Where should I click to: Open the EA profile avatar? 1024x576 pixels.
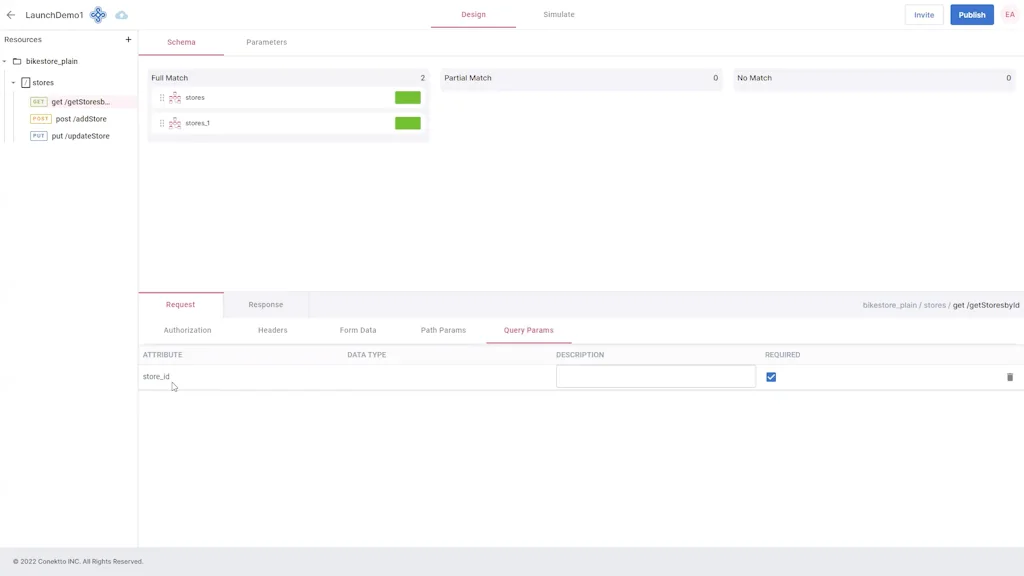[x=1010, y=14]
